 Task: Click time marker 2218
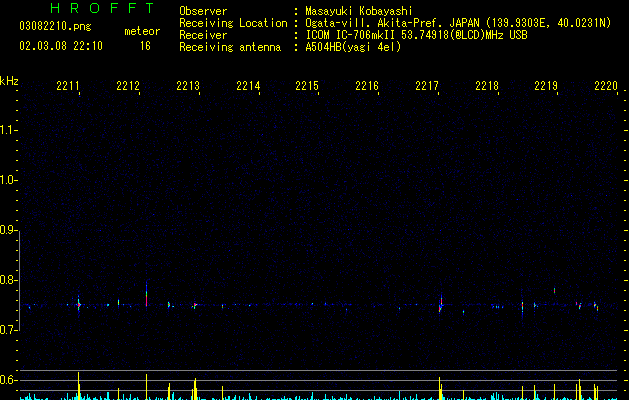(487, 85)
